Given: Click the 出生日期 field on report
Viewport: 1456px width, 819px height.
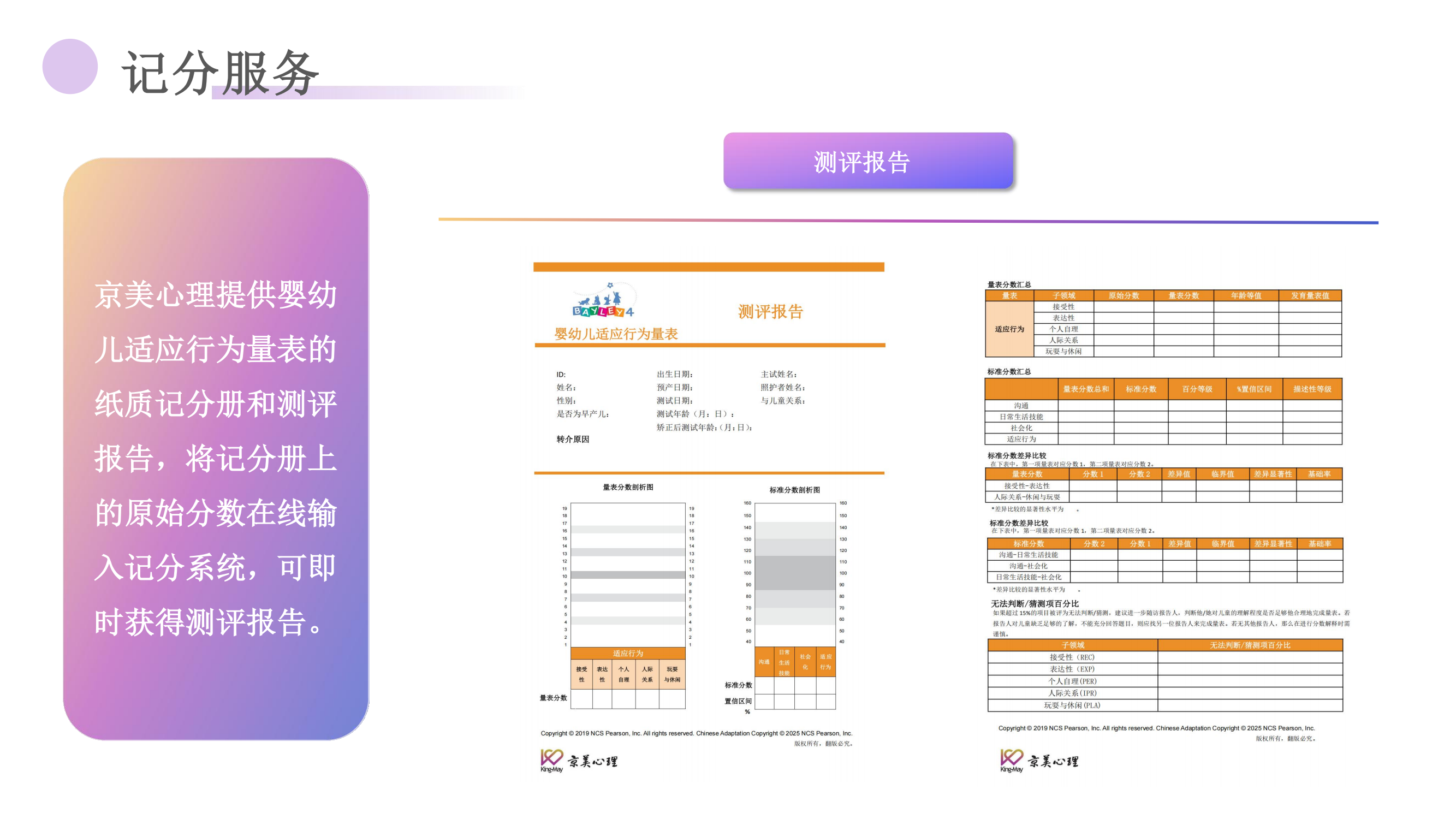Looking at the screenshot, I should [674, 374].
